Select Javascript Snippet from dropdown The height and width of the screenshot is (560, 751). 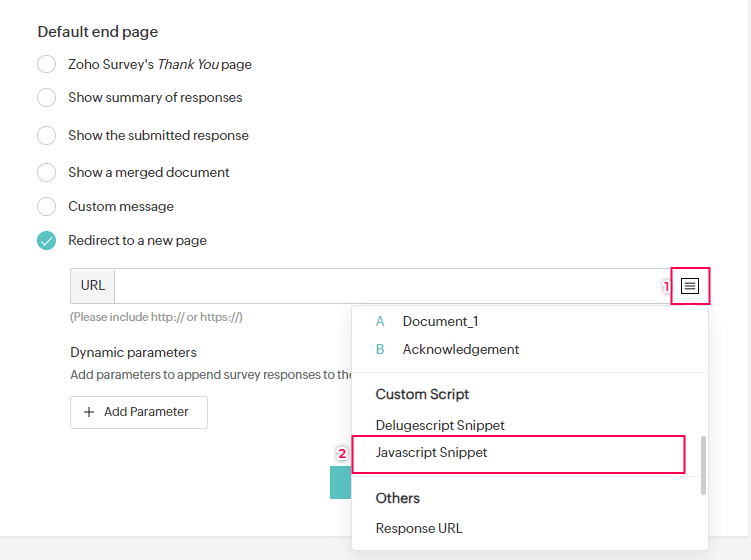point(432,453)
